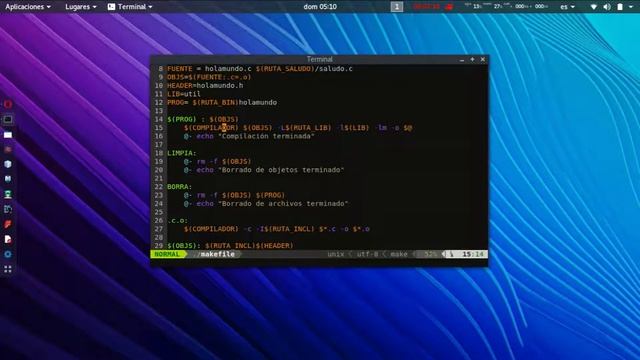
Task: Click the 52% file percentage in status line
Action: coord(430,254)
